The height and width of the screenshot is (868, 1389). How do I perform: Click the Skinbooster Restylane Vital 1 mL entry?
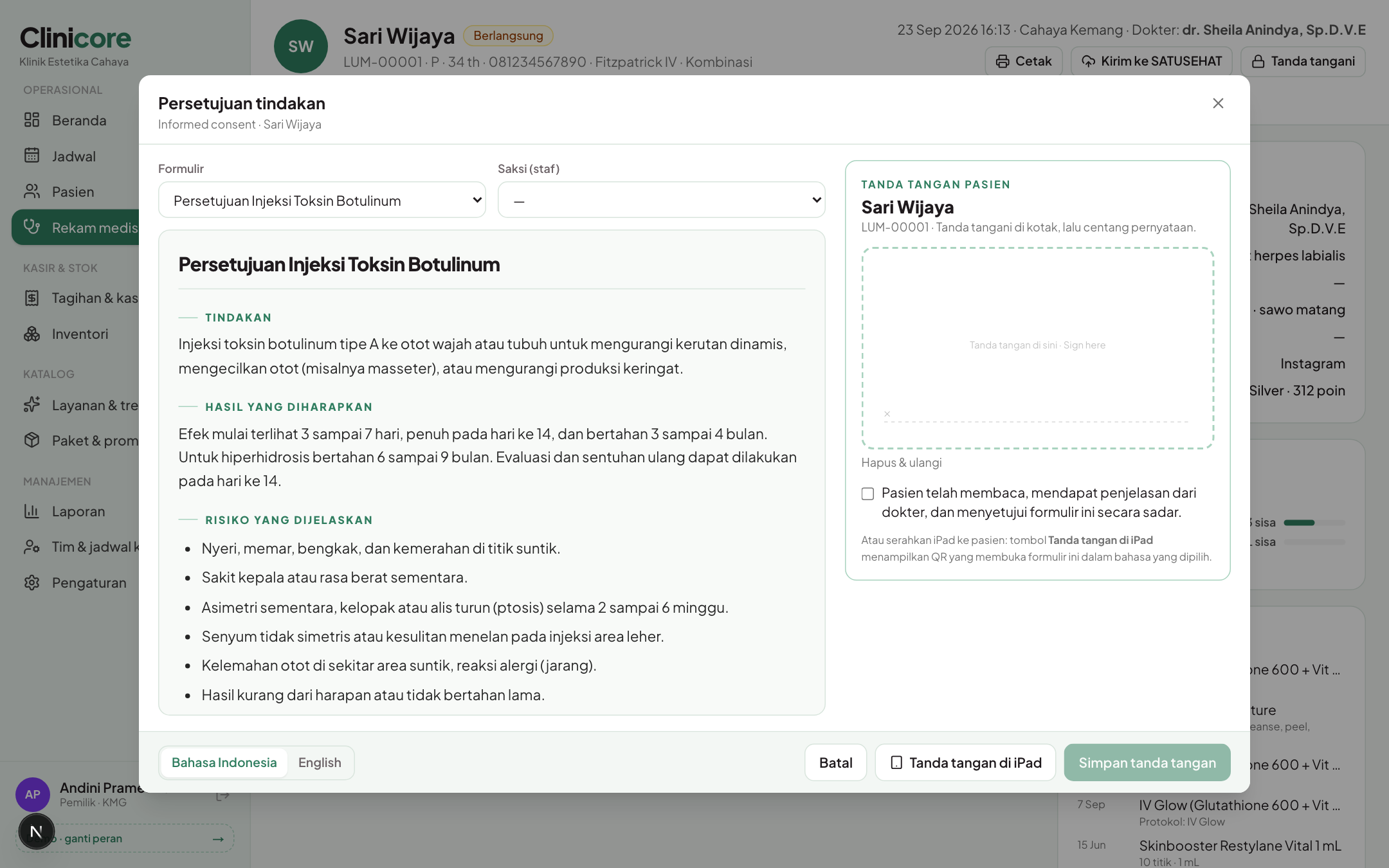pyautogui.click(x=1240, y=845)
